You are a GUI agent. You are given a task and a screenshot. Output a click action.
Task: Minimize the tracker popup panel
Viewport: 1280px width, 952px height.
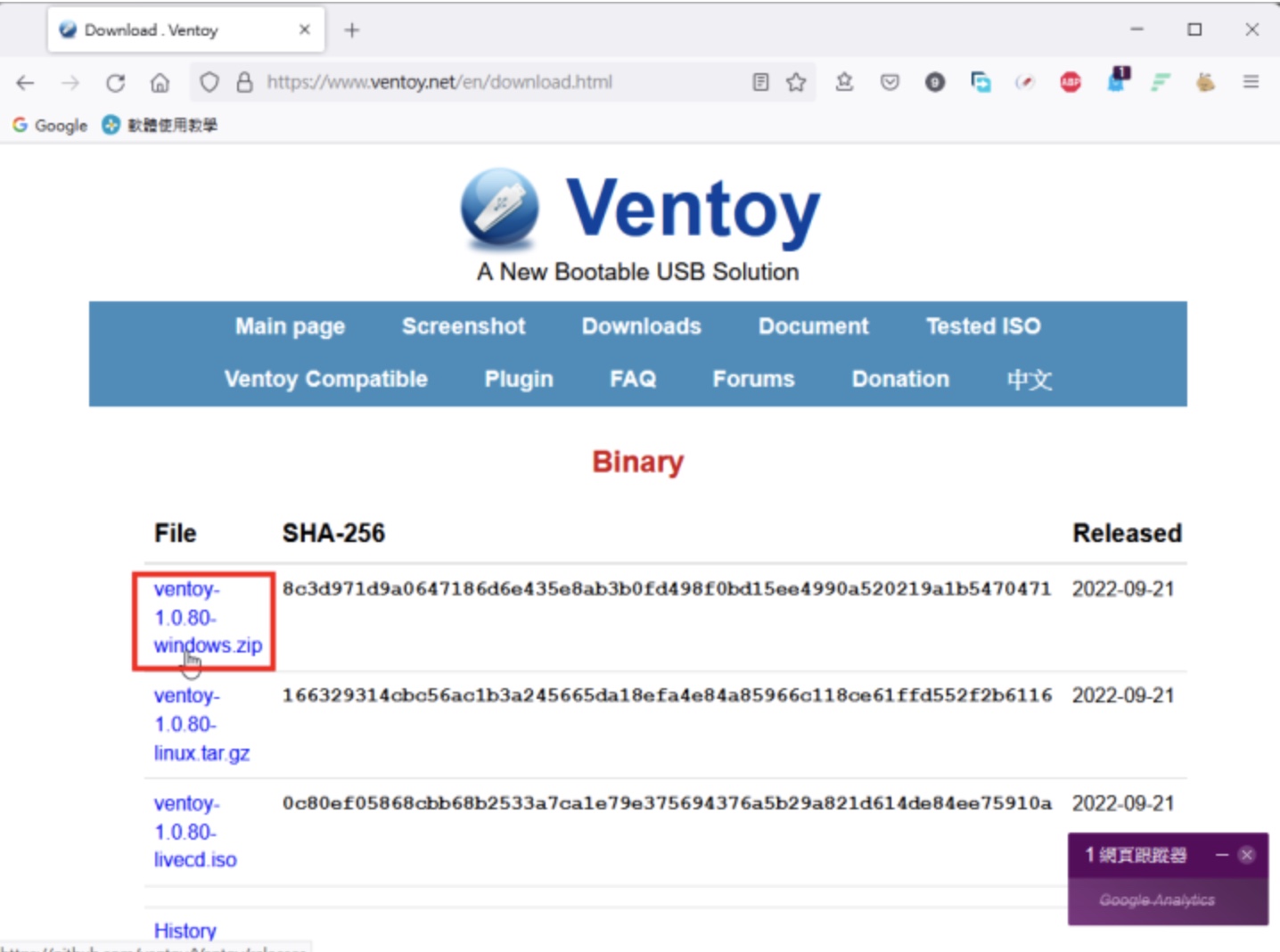pyautogui.click(x=1222, y=855)
